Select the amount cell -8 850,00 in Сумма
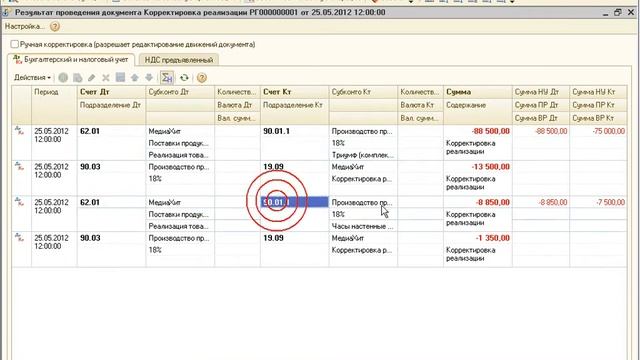Screen dimensions: 640x360 tap(478, 202)
